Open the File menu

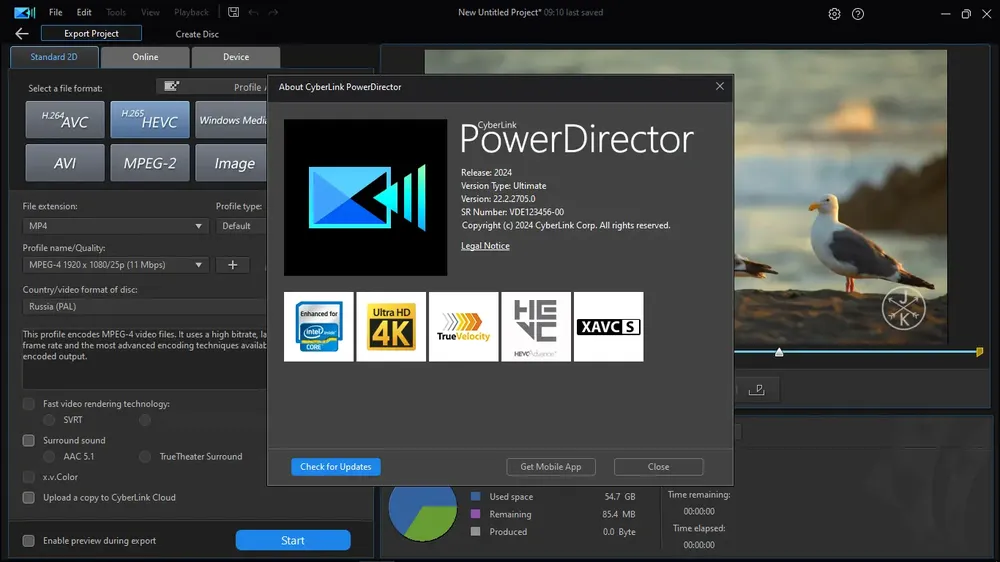click(x=55, y=12)
